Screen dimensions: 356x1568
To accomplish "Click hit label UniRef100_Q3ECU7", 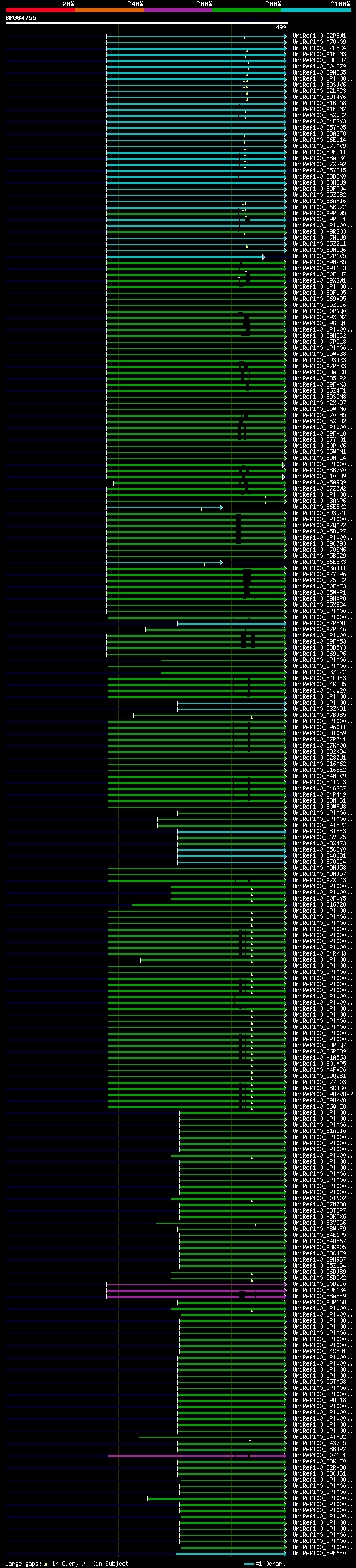I will [319, 60].
